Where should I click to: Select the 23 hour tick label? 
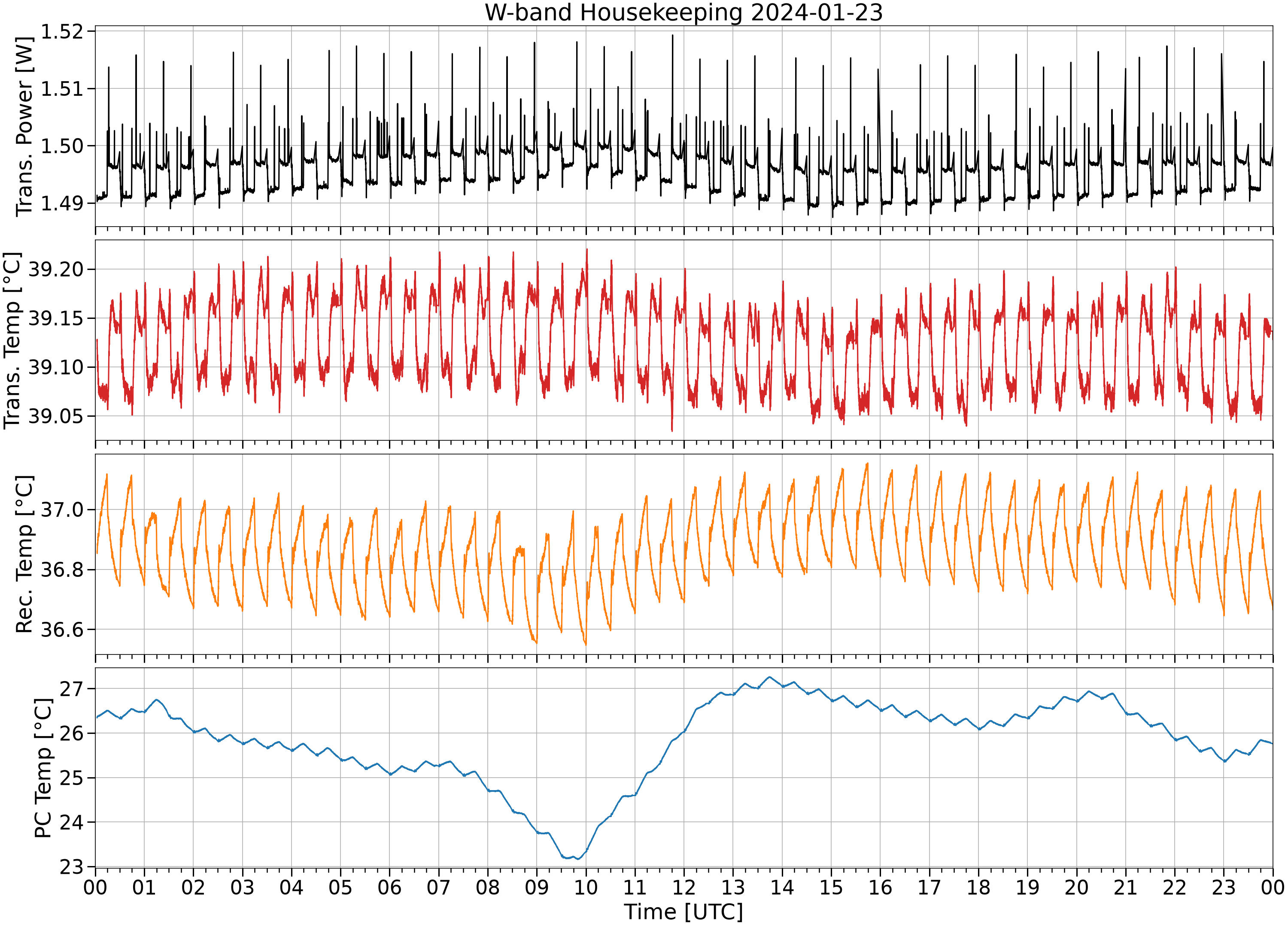(1224, 887)
